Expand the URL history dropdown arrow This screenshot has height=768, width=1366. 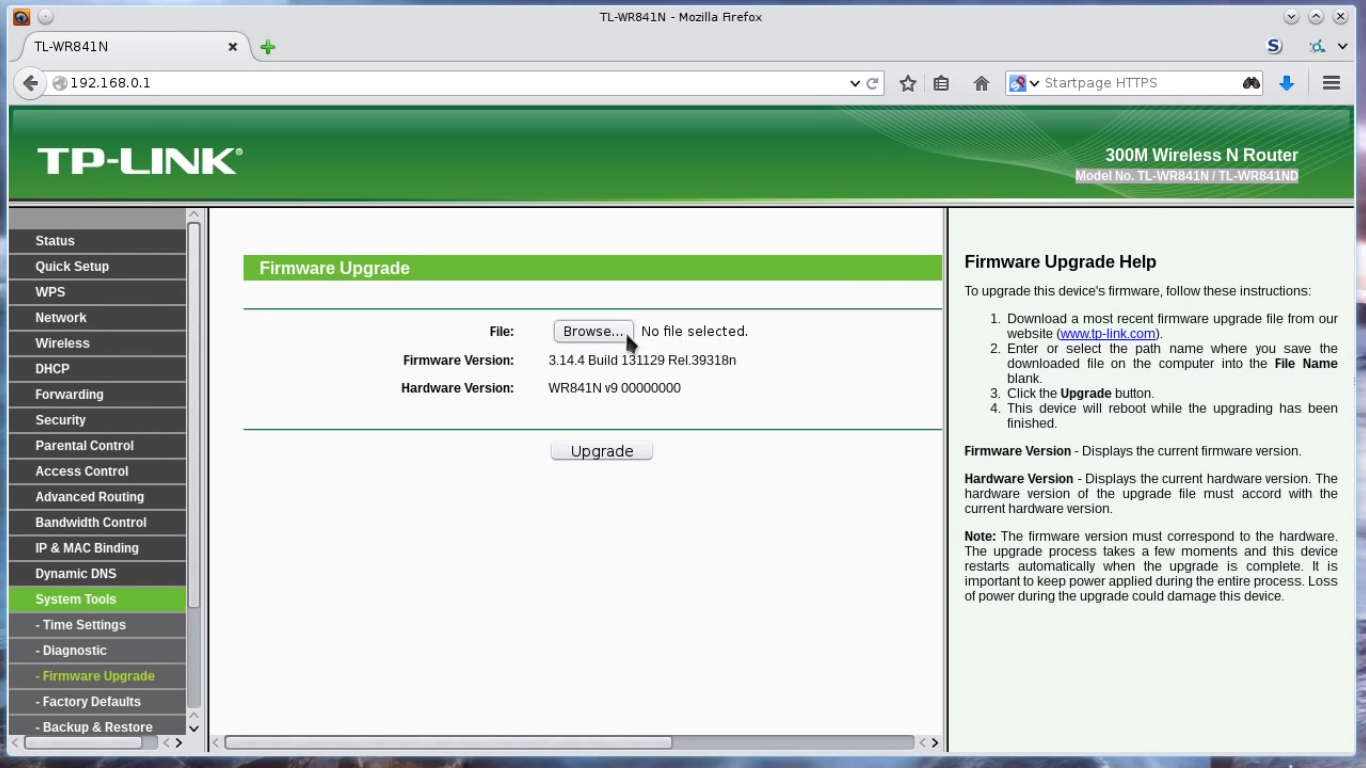coord(854,84)
